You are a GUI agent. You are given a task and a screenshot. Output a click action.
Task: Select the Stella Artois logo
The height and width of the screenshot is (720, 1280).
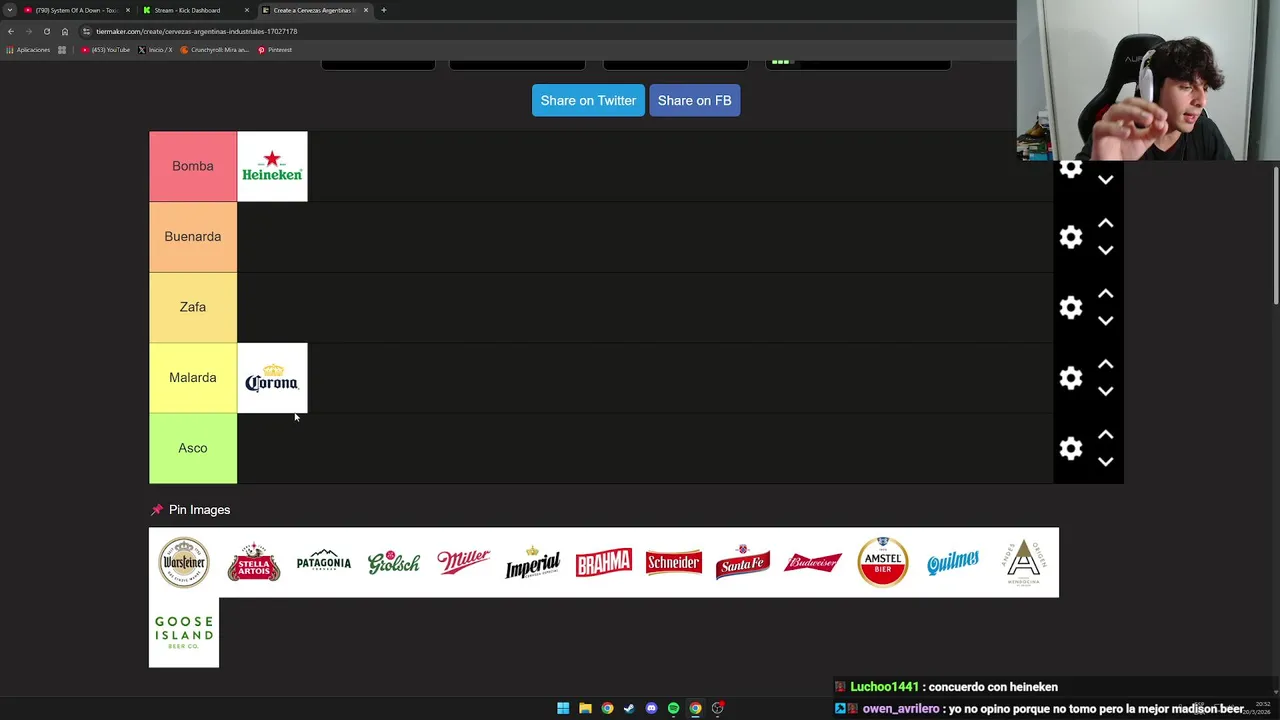(254, 562)
